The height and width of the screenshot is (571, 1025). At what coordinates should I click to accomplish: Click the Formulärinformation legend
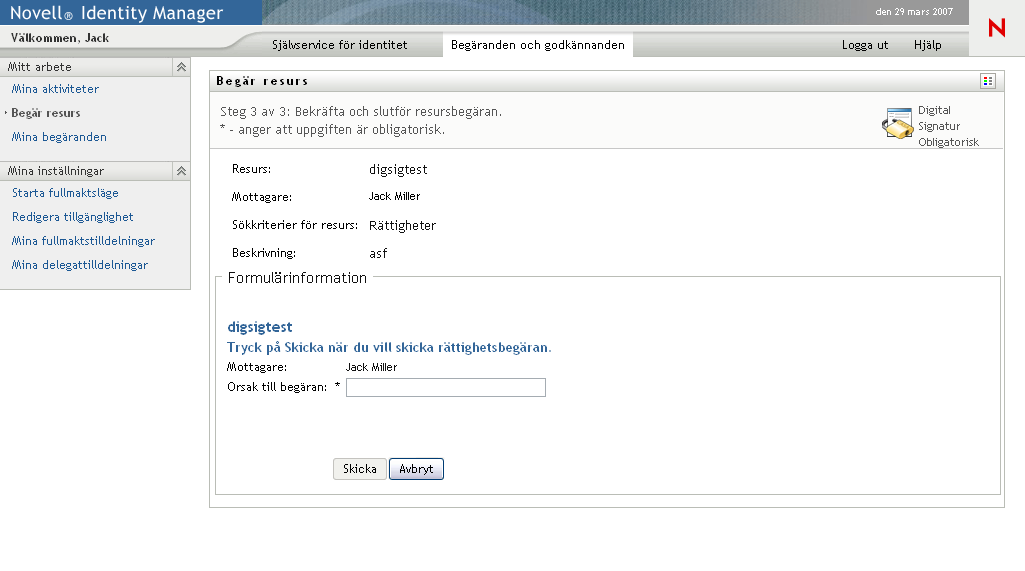click(x=297, y=278)
